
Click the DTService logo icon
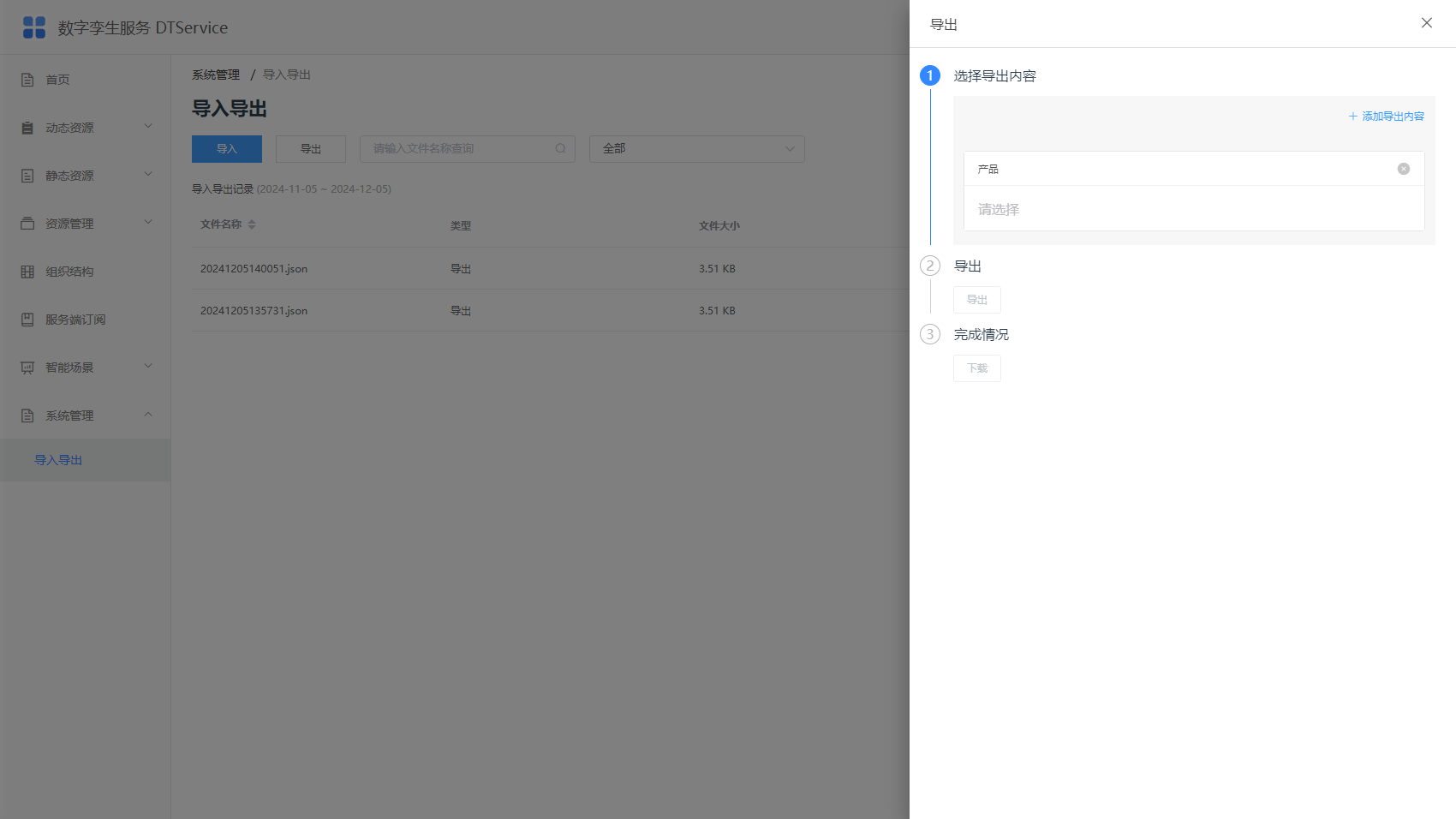tap(34, 27)
